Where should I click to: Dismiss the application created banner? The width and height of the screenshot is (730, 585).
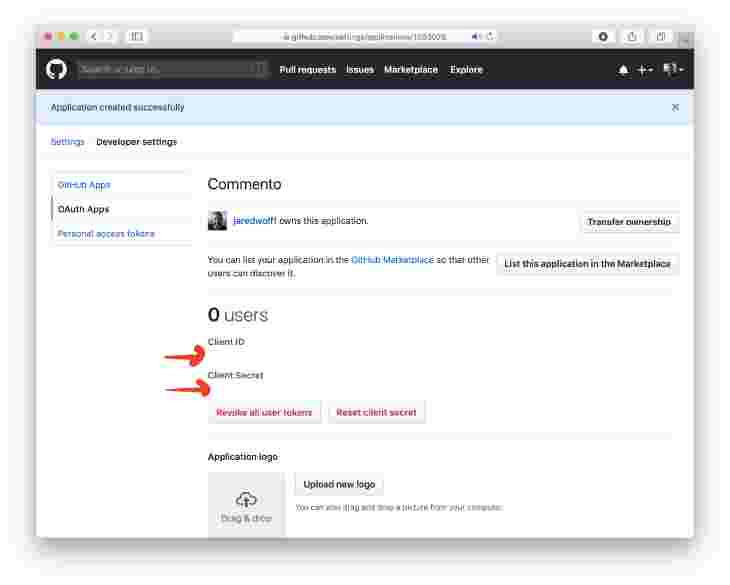click(x=675, y=108)
